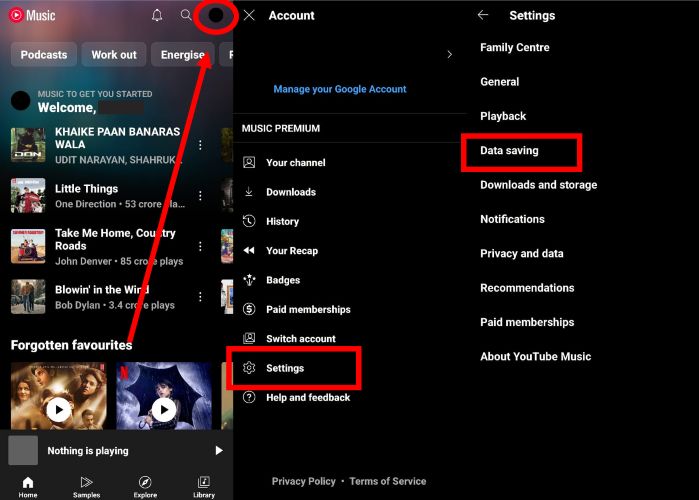Open the Explore tab
The image size is (699, 500).
click(x=145, y=486)
